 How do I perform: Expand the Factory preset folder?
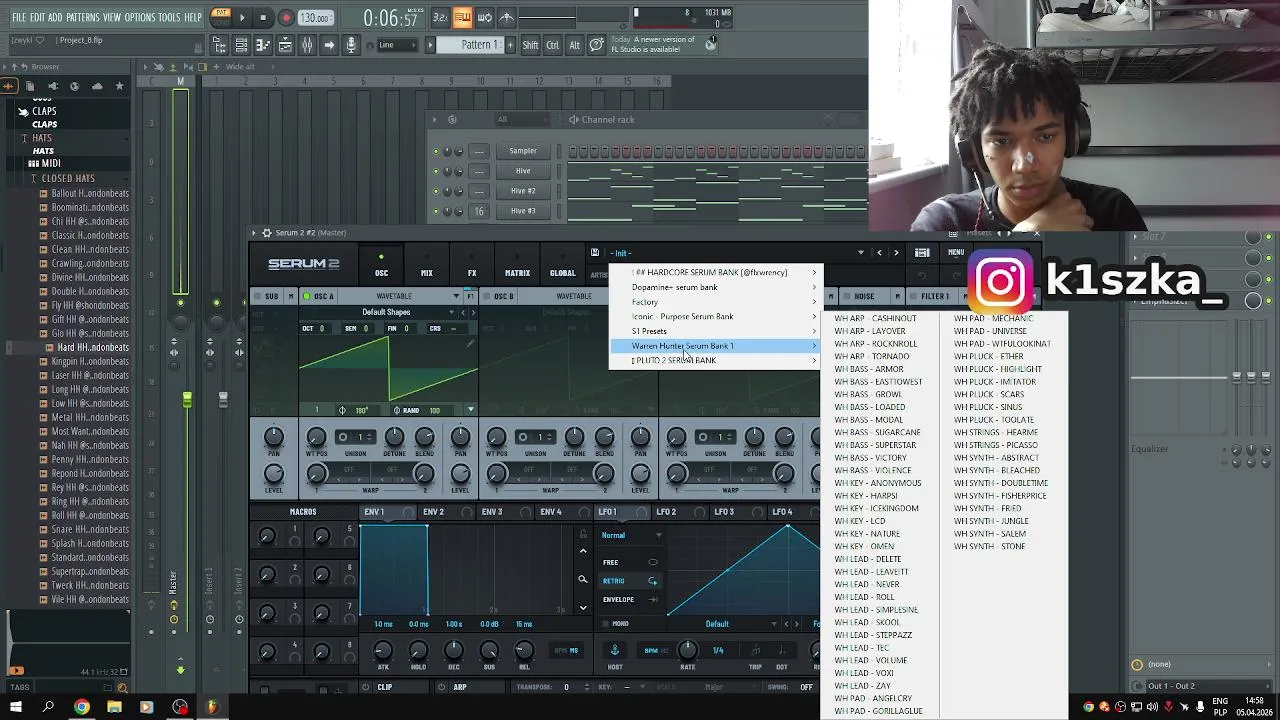pos(715,302)
